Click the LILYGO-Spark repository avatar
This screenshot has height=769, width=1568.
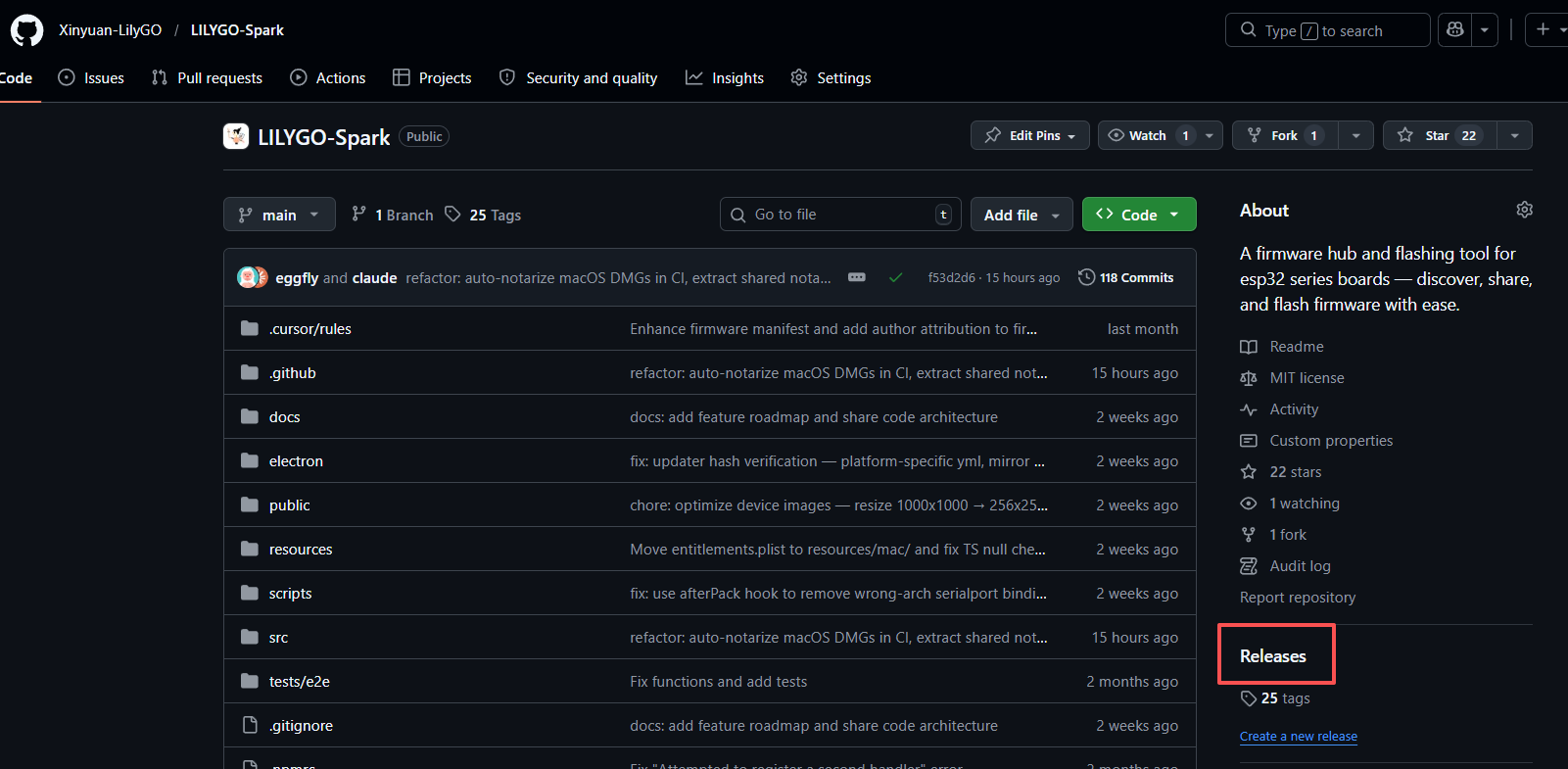[236, 136]
